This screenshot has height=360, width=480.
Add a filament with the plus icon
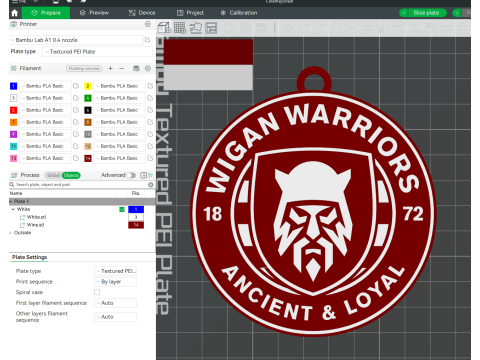click(x=110, y=68)
